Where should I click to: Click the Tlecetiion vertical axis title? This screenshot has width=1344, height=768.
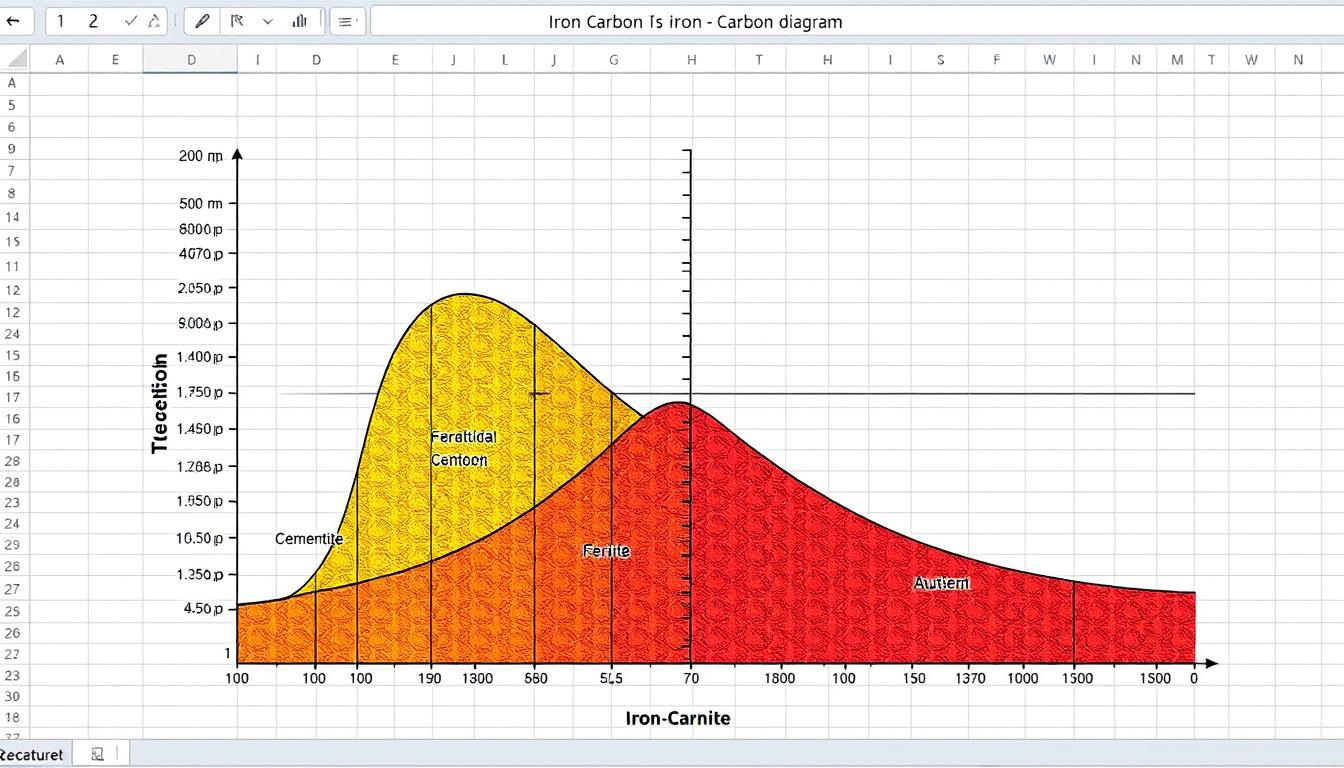(160, 403)
